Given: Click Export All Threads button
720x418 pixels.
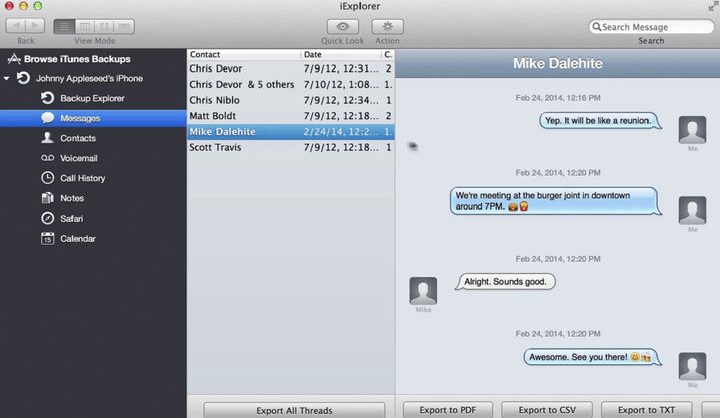Looking at the screenshot, I should coord(294,410).
